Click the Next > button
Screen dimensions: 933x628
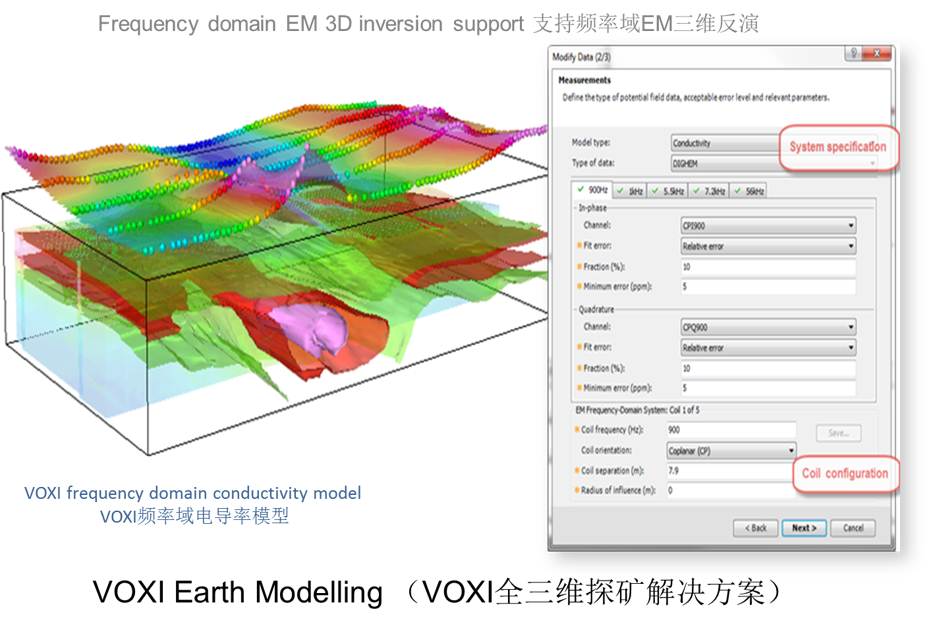tap(804, 528)
